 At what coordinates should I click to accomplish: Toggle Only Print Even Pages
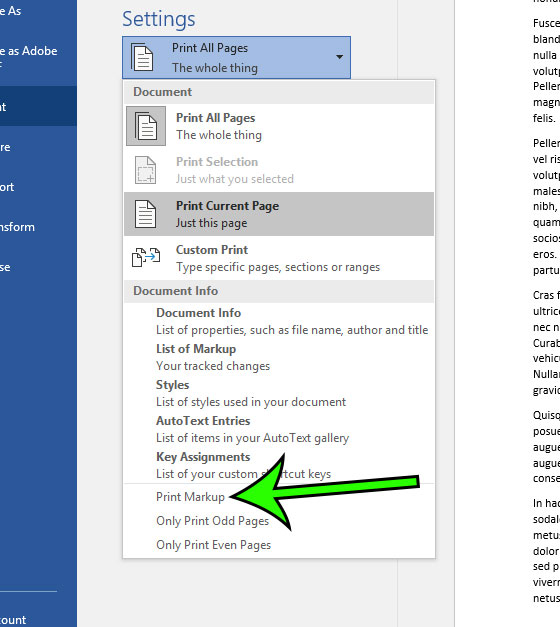tap(213, 545)
